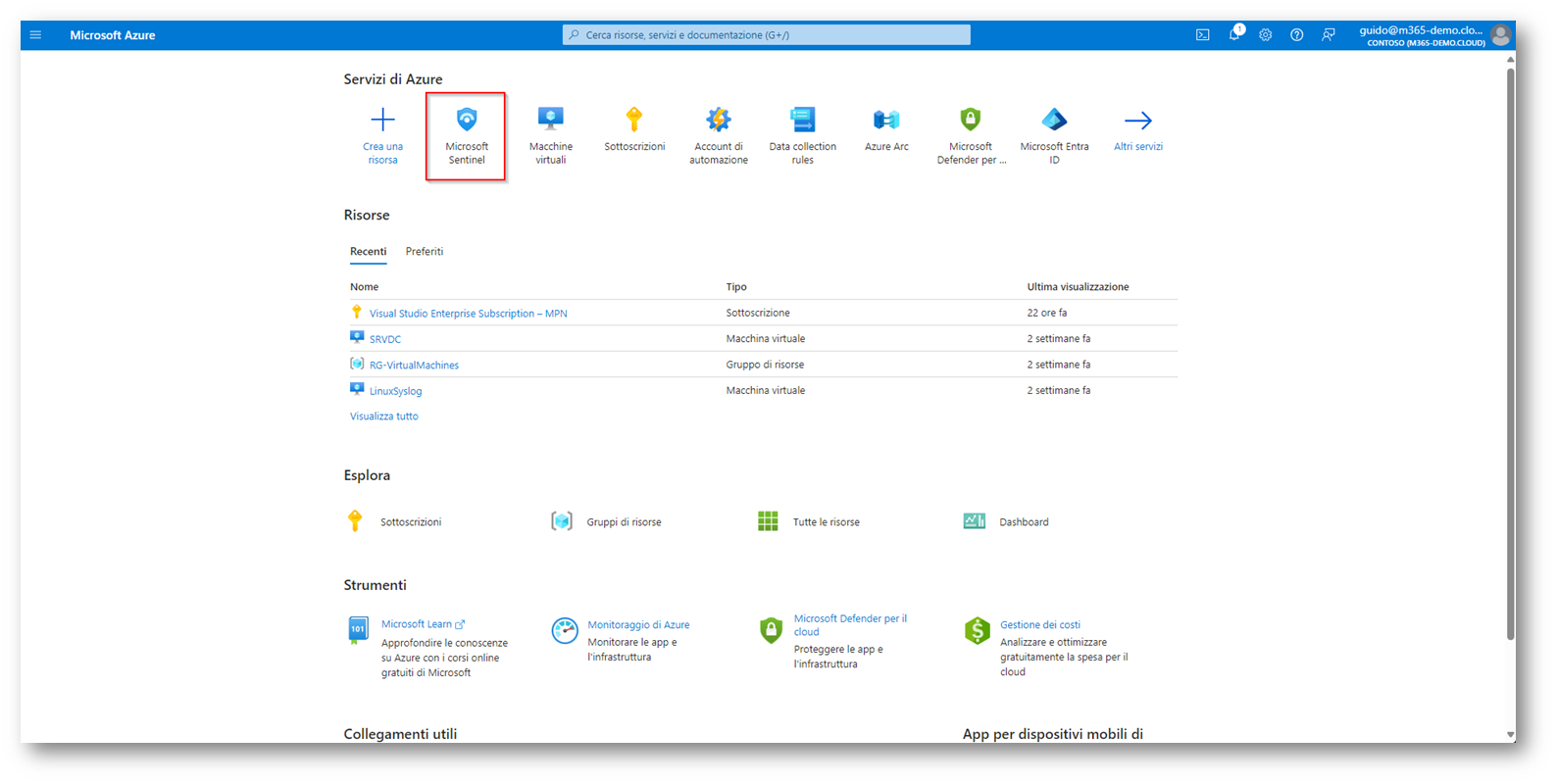
Task: Open Microsoft Defender per cloud service icon
Action: 971,120
